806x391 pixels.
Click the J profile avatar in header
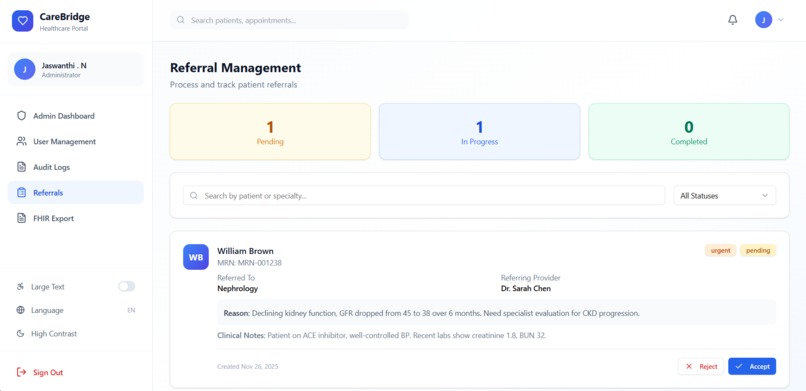763,20
